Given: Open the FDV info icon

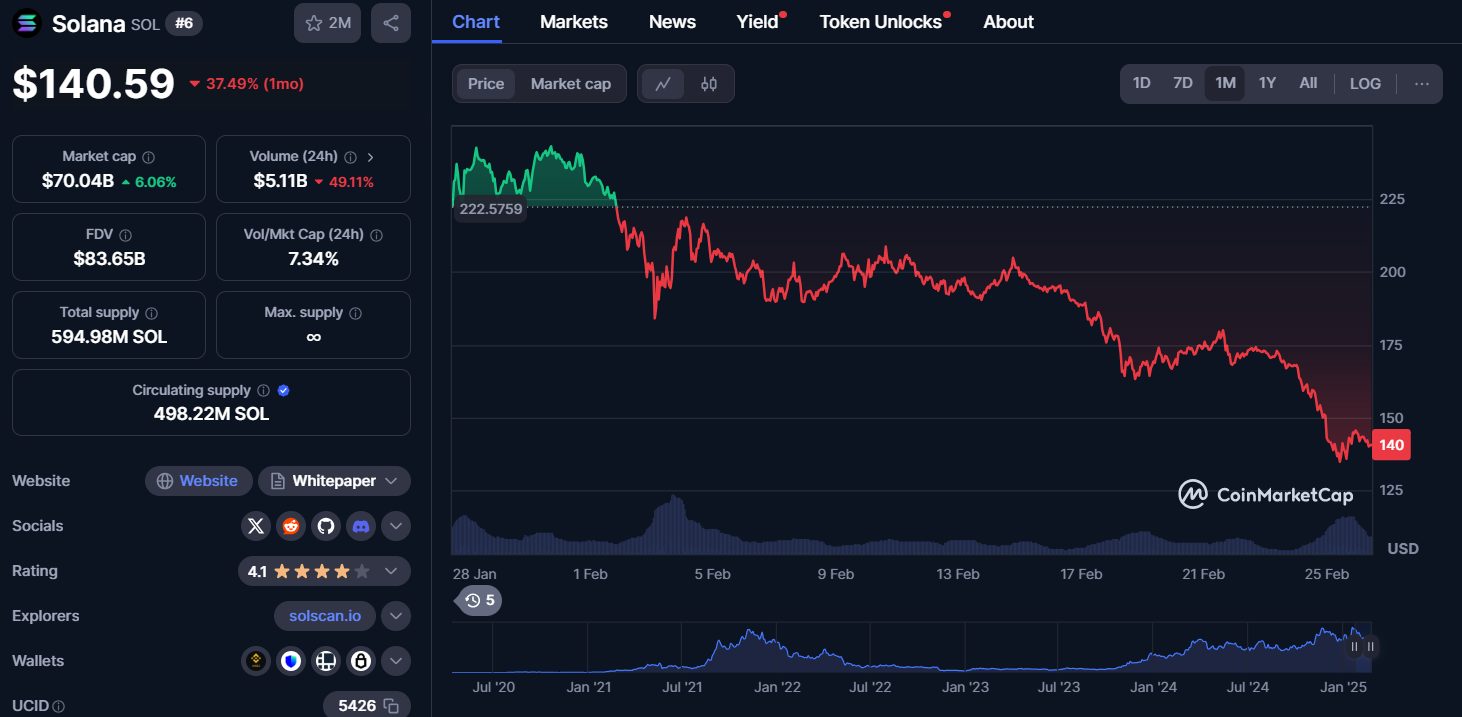Looking at the screenshot, I should 125,235.
